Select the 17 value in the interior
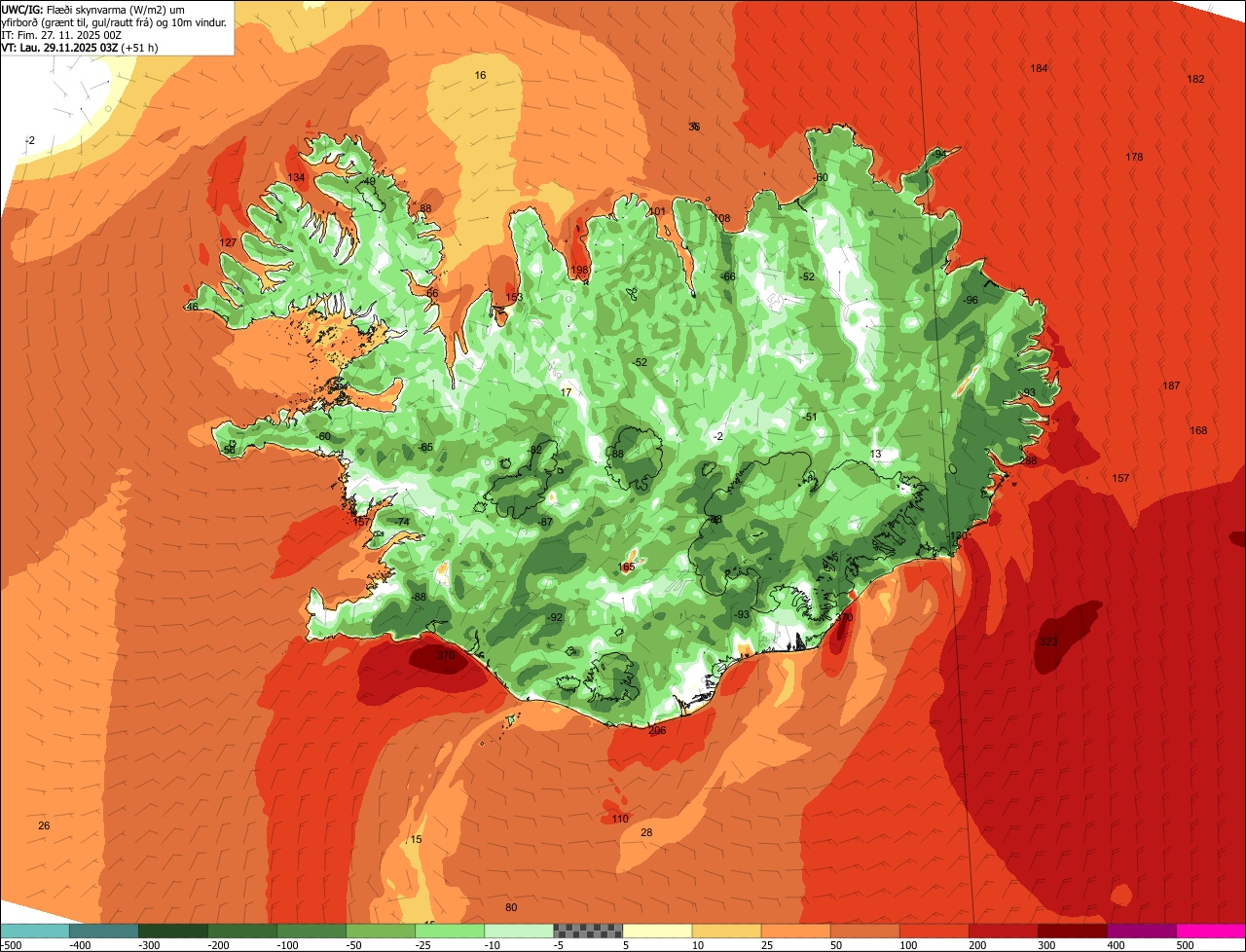The image size is (1246, 952). point(567,392)
